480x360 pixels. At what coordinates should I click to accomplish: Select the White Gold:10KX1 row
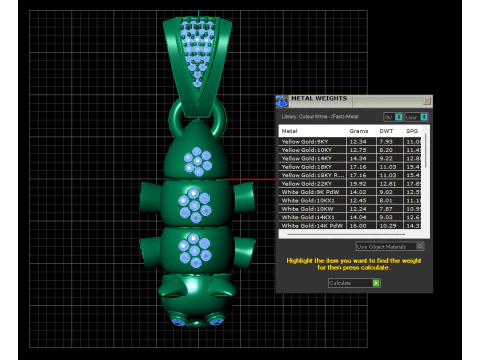(350, 200)
